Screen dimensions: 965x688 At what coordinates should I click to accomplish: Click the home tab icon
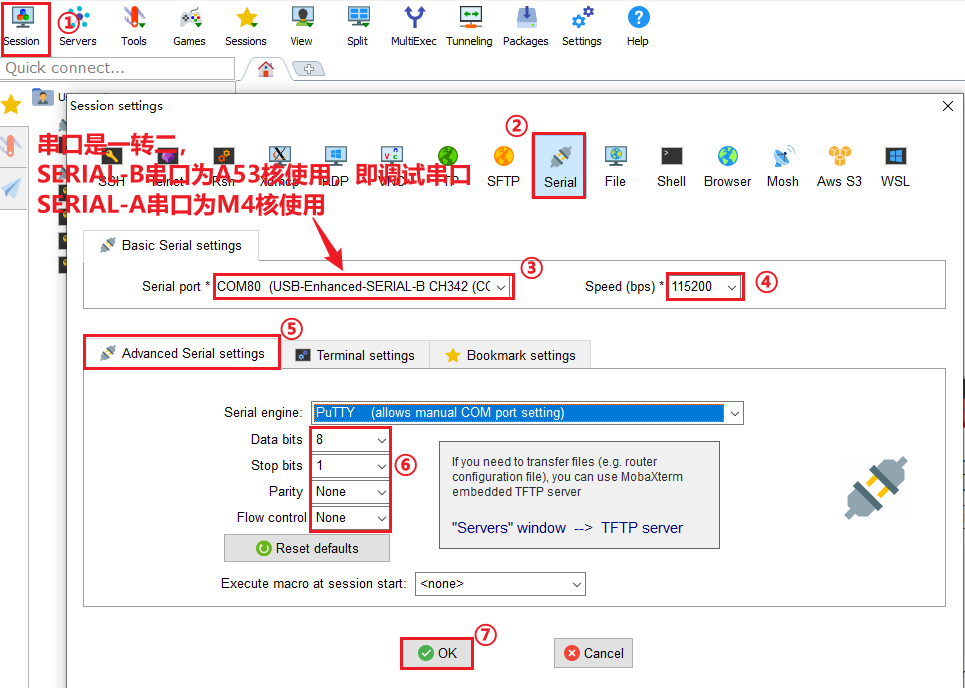(x=265, y=69)
